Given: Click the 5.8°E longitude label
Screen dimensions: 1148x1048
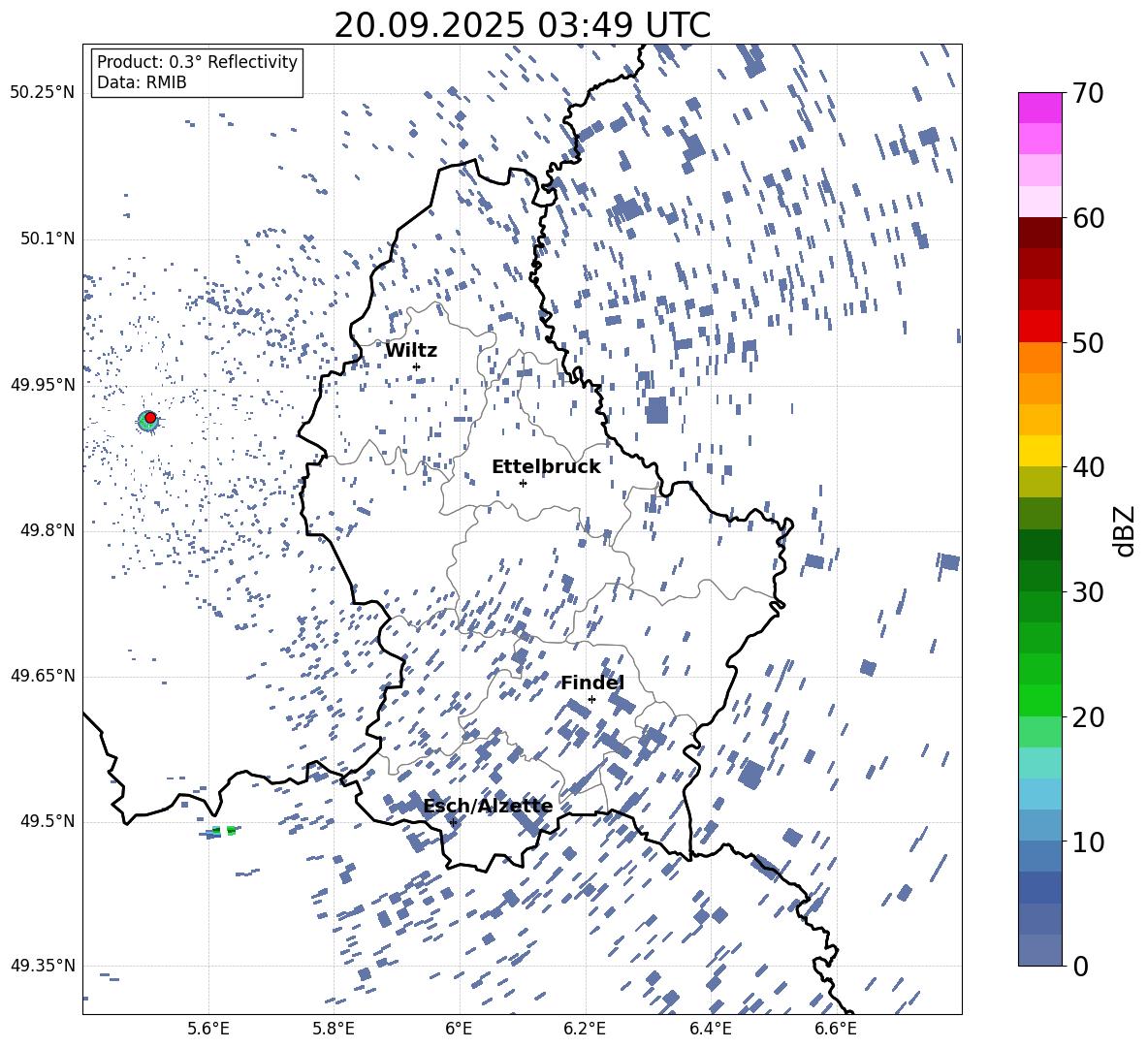Looking at the screenshot, I should click(x=334, y=1029).
